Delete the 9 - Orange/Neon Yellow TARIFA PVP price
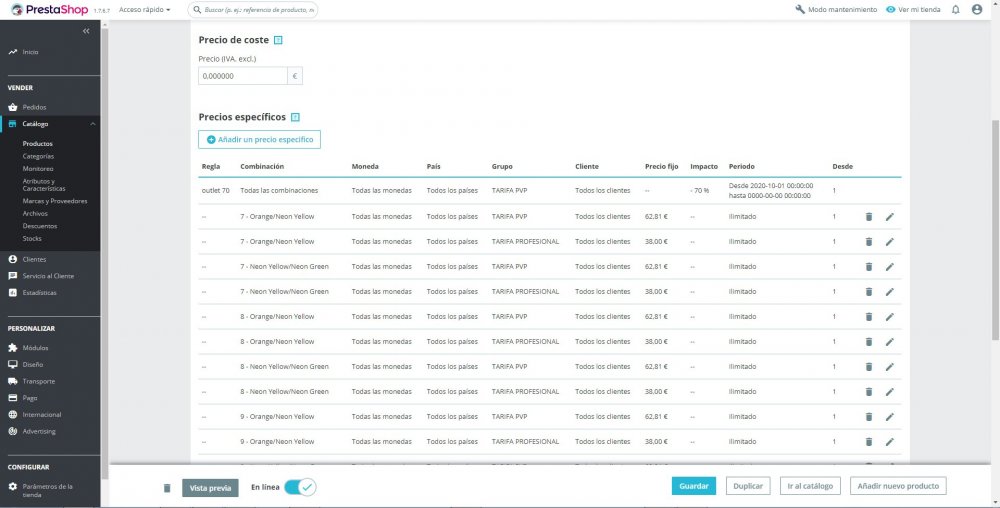Image resolution: width=1000 pixels, height=508 pixels. pyautogui.click(x=869, y=417)
